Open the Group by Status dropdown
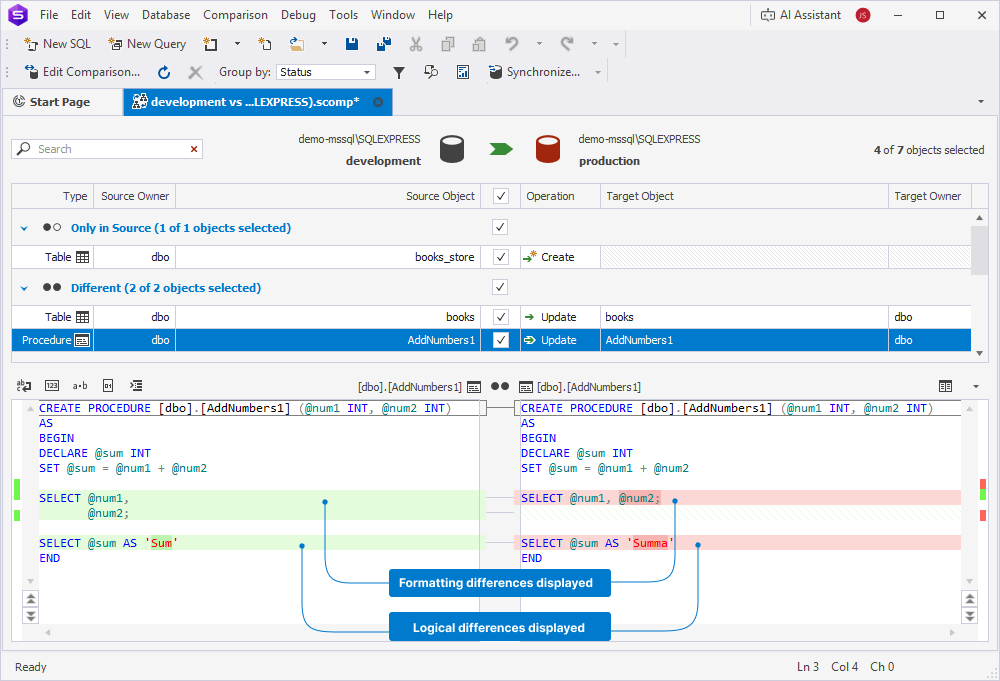This screenshot has width=1000, height=681. click(x=367, y=72)
